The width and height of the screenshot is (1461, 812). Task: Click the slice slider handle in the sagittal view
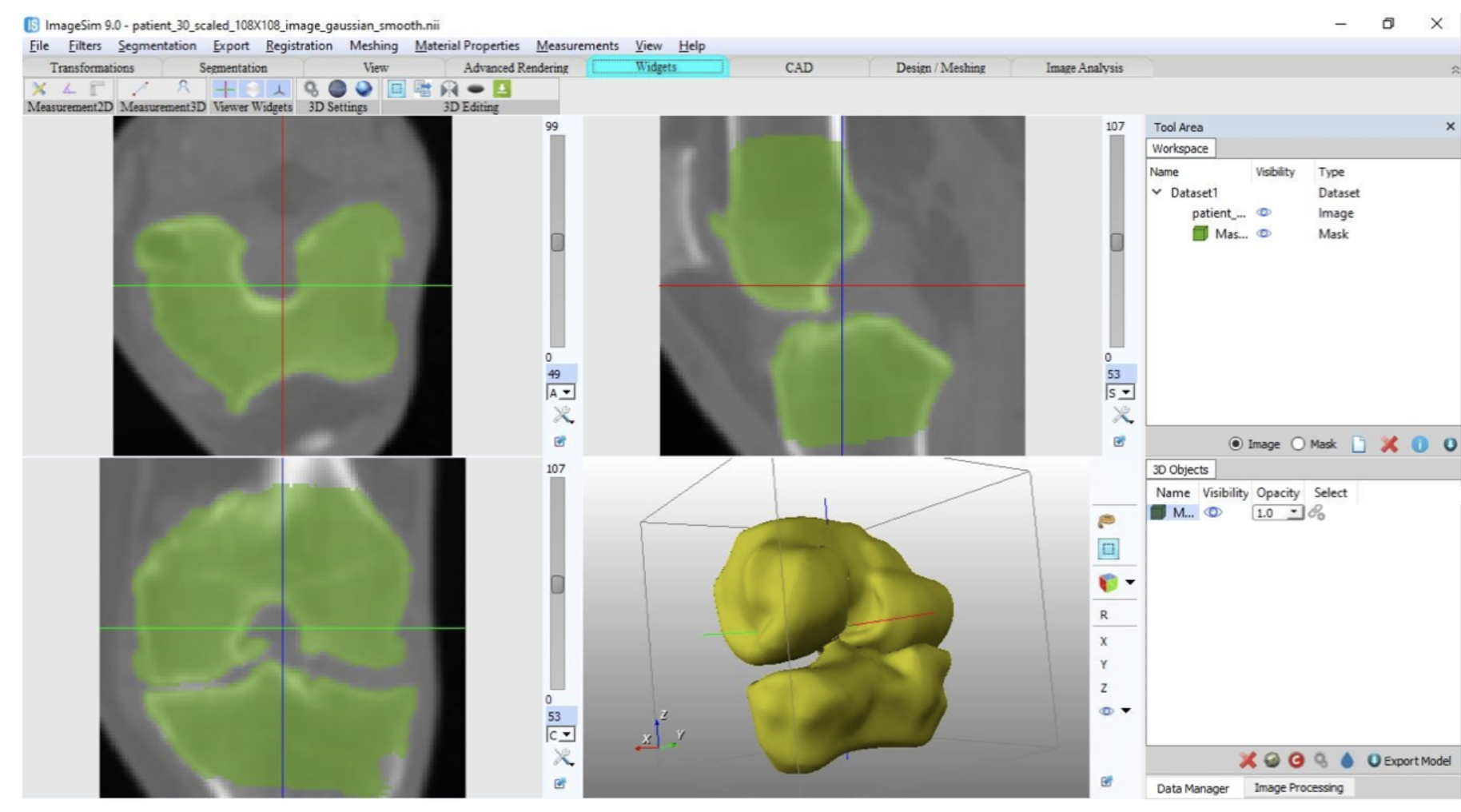(x=1117, y=241)
